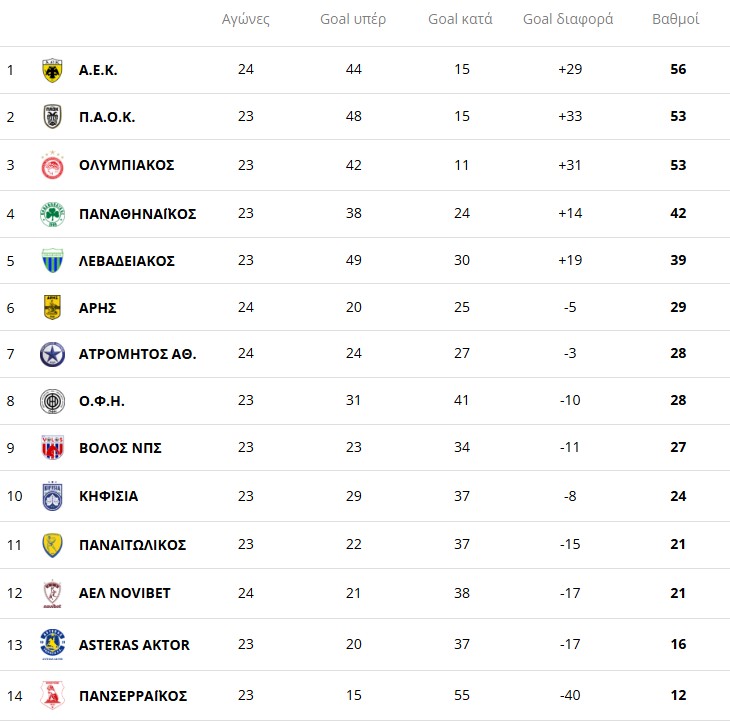Click the Goal κατά column header
The width and height of the screenshot is (730, 721).
[460, 19]
